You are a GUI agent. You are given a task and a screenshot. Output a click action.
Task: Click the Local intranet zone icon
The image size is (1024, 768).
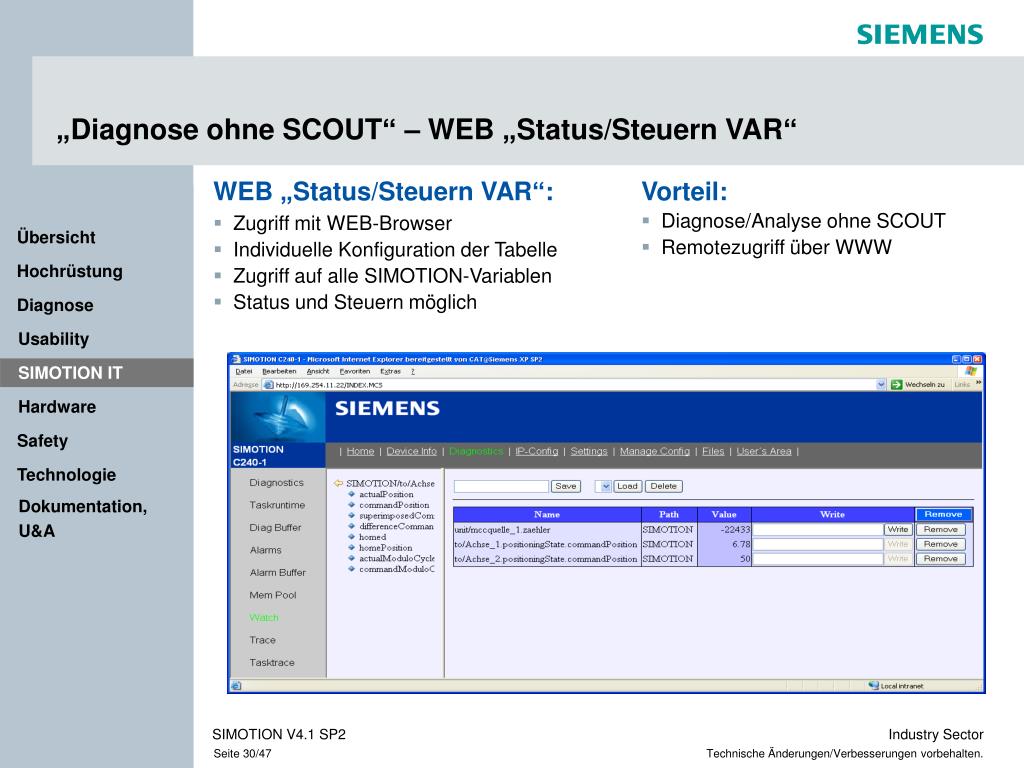(874, 685)
